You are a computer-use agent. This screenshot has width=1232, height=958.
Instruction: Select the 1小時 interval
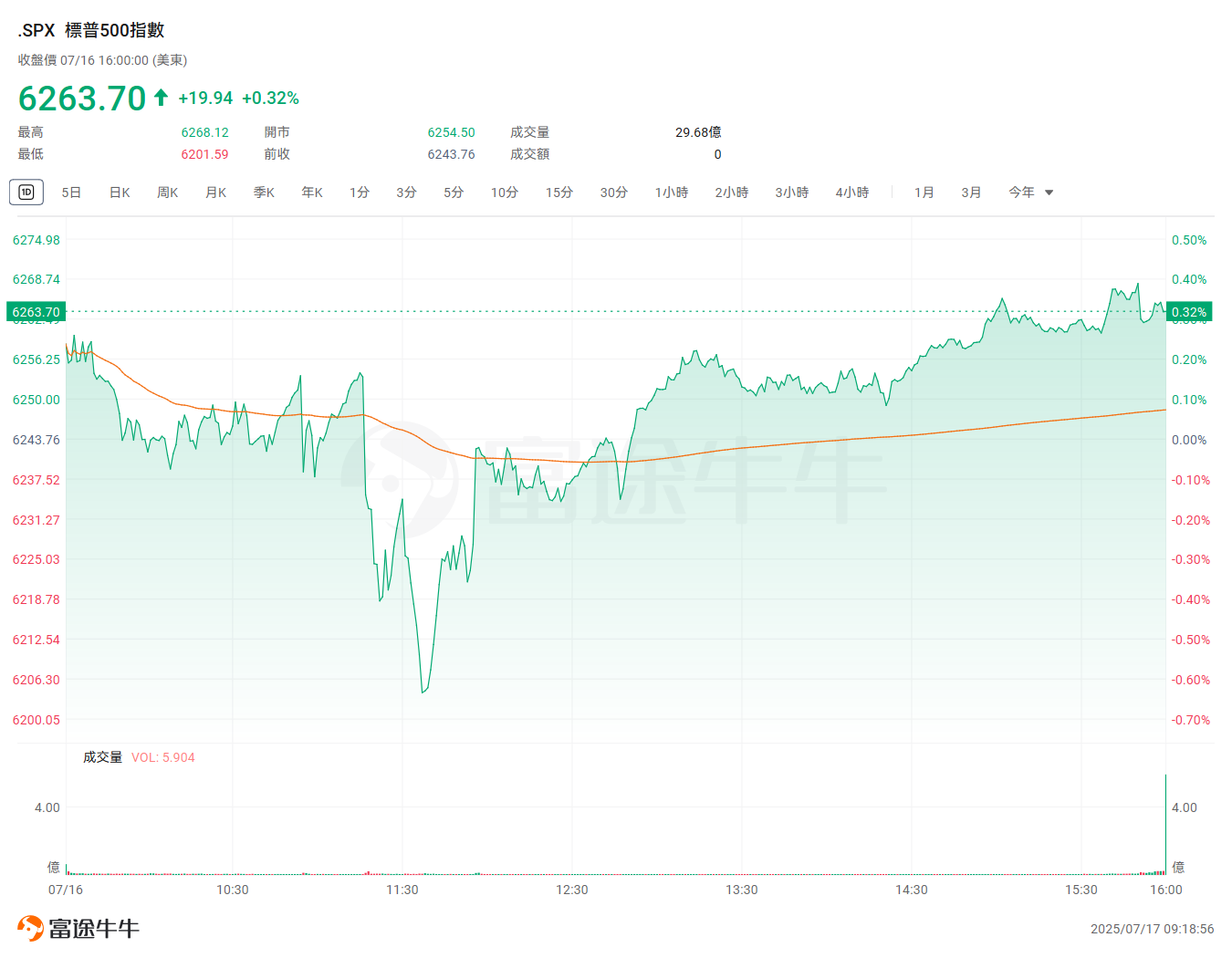tap(672, 193)
